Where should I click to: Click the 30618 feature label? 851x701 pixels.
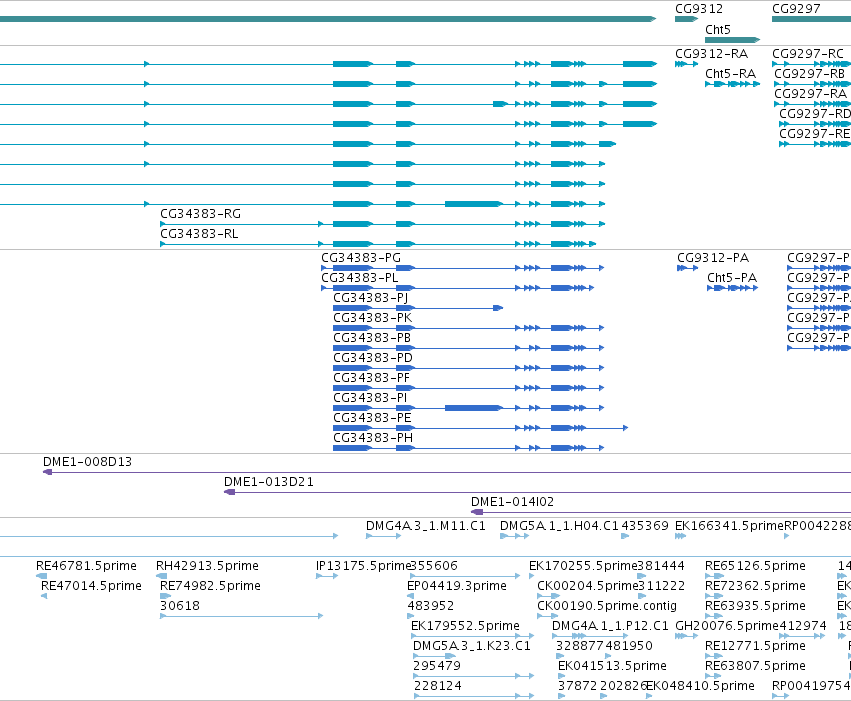point(180,607)
